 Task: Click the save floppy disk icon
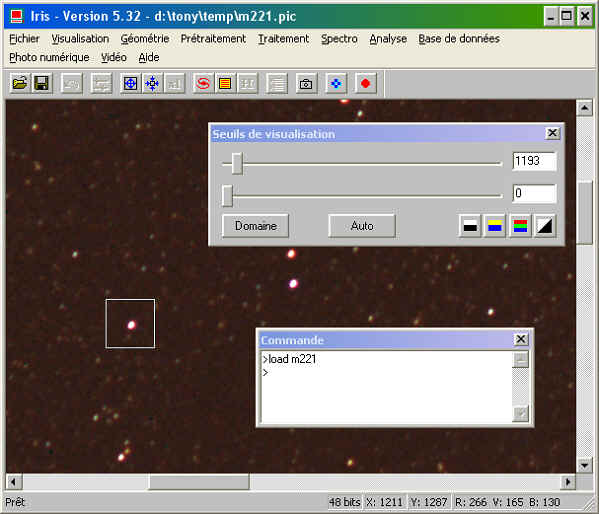41,83
